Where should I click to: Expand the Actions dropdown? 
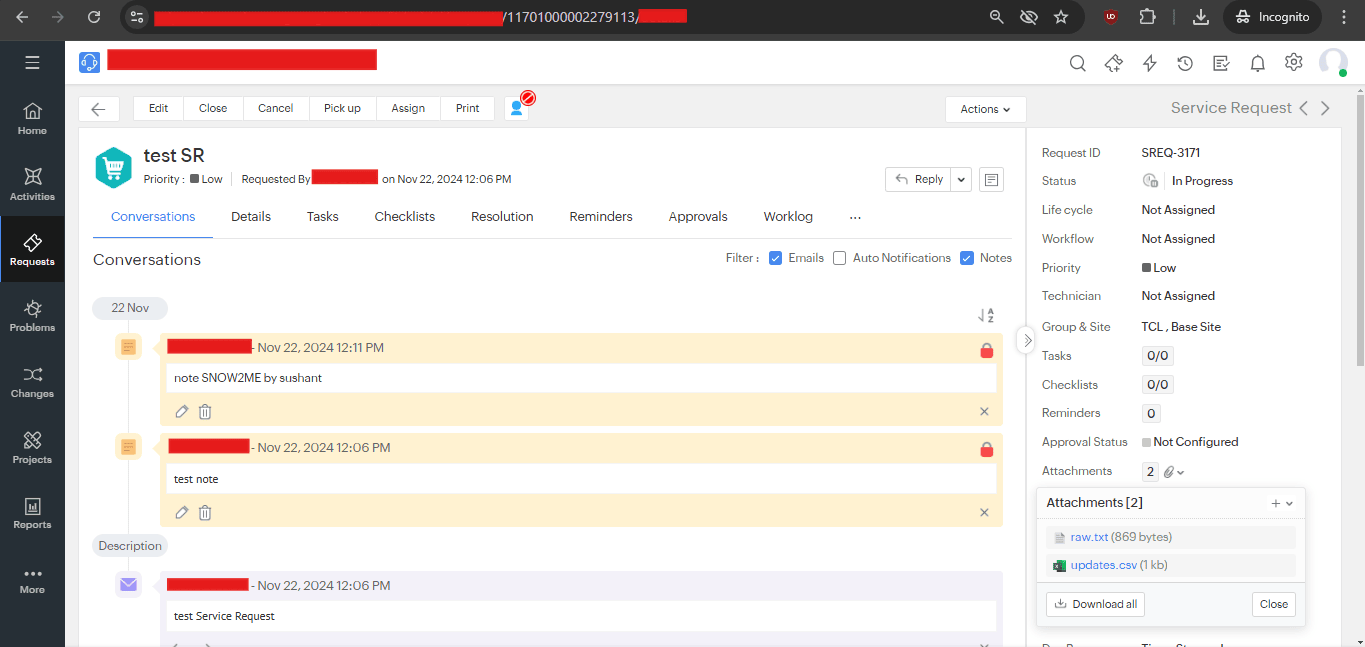985,109
